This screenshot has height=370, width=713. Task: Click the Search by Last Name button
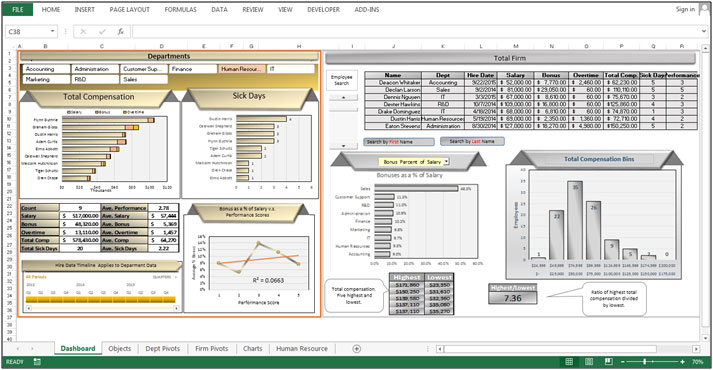tap(472, 141)
